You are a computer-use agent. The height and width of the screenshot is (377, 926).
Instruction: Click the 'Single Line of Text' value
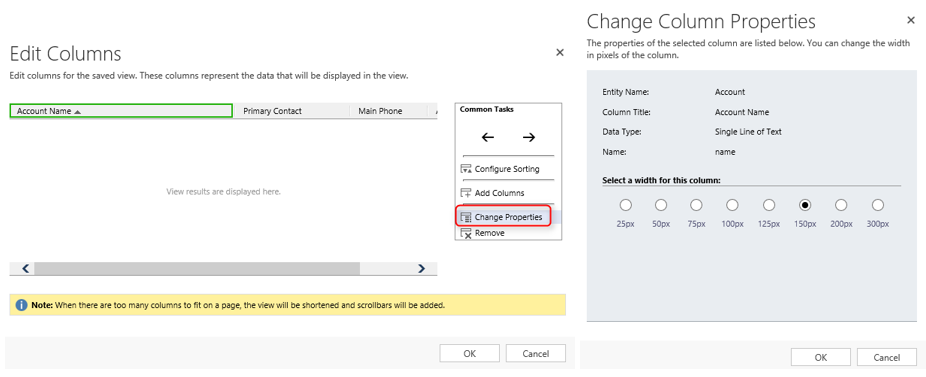[748, 132]
